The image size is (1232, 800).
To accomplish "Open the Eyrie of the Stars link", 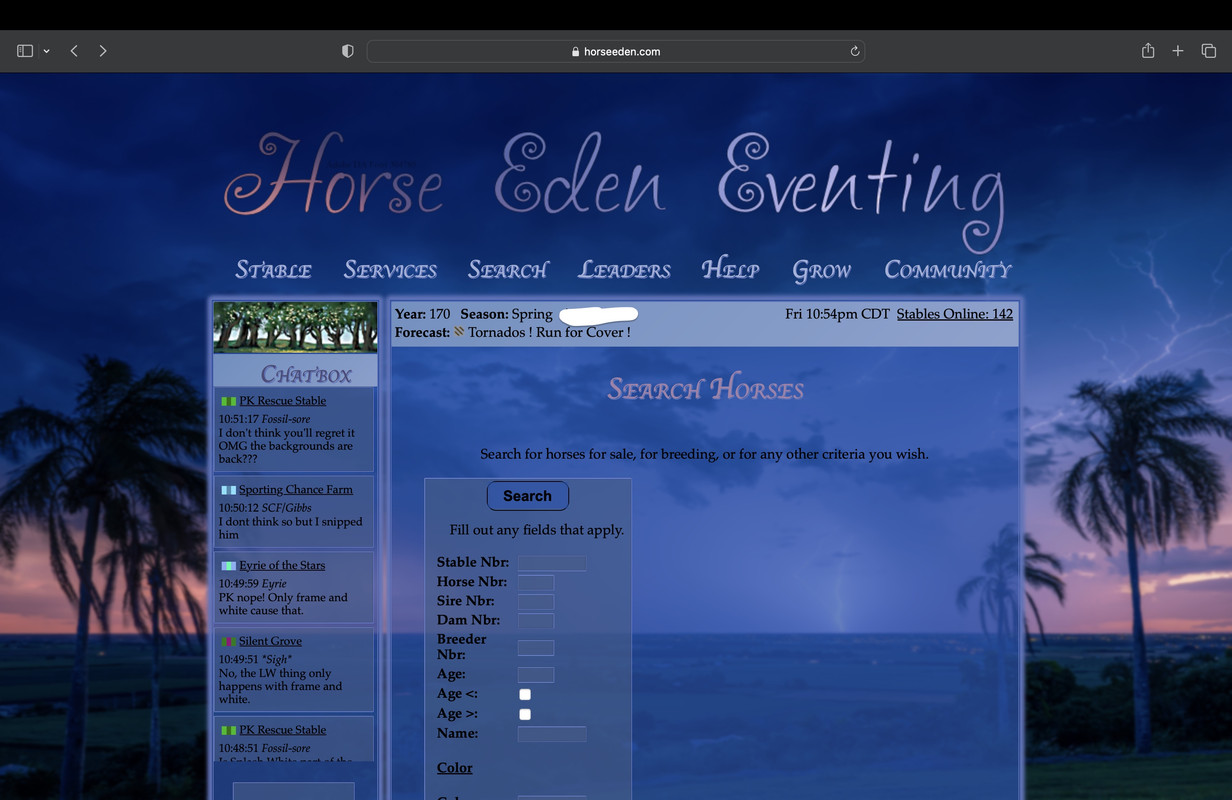I will click(x=282, y=566).
